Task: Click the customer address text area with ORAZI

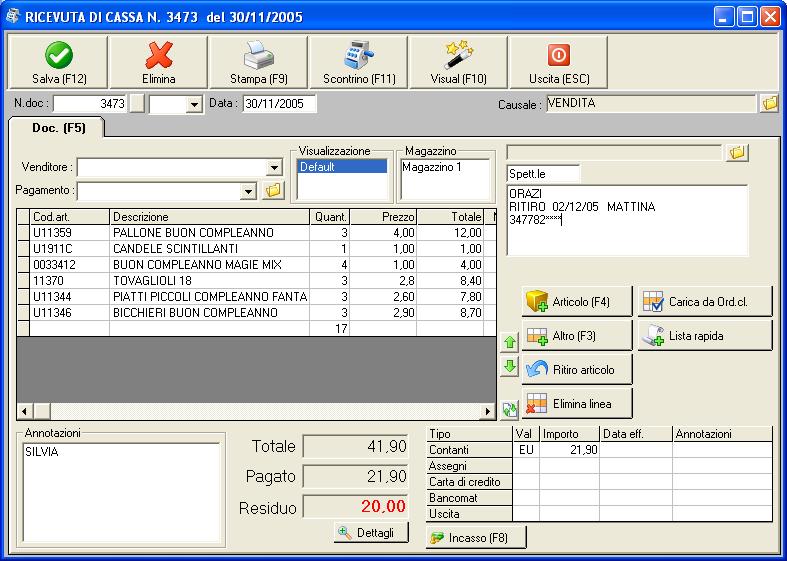Action: tap(627, 220)
